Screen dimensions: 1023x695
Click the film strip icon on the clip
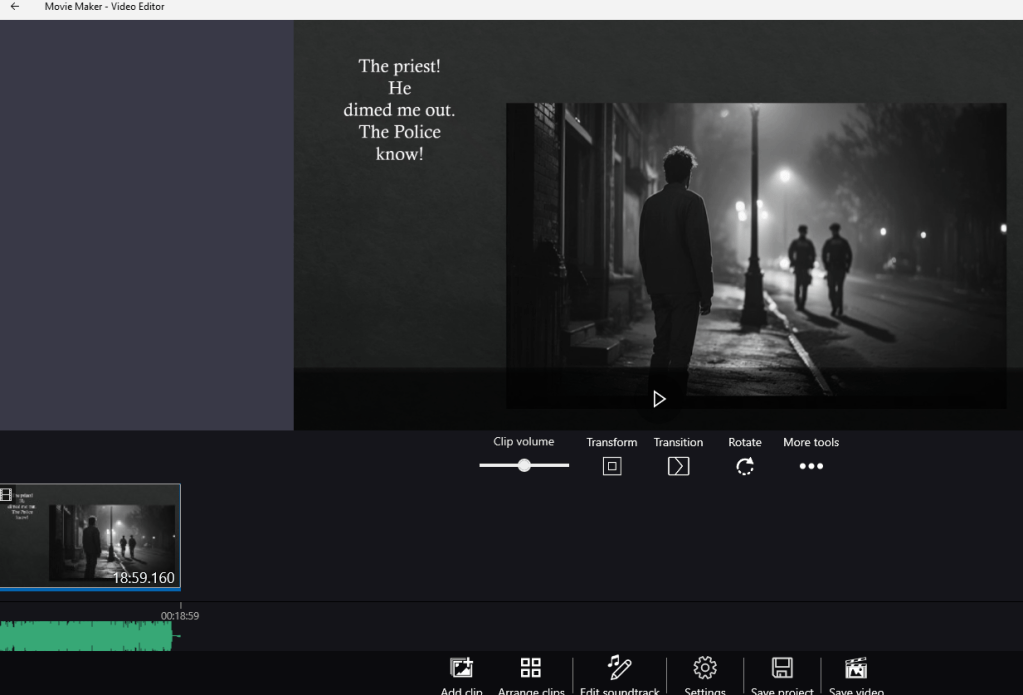pos(7,494)
